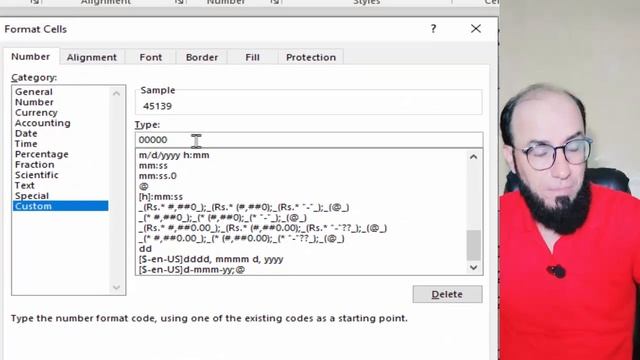This screenshot has height=360, width=640.
Task: Pick the Currency category
Action: pyautogui.click(x=36, y=113)
